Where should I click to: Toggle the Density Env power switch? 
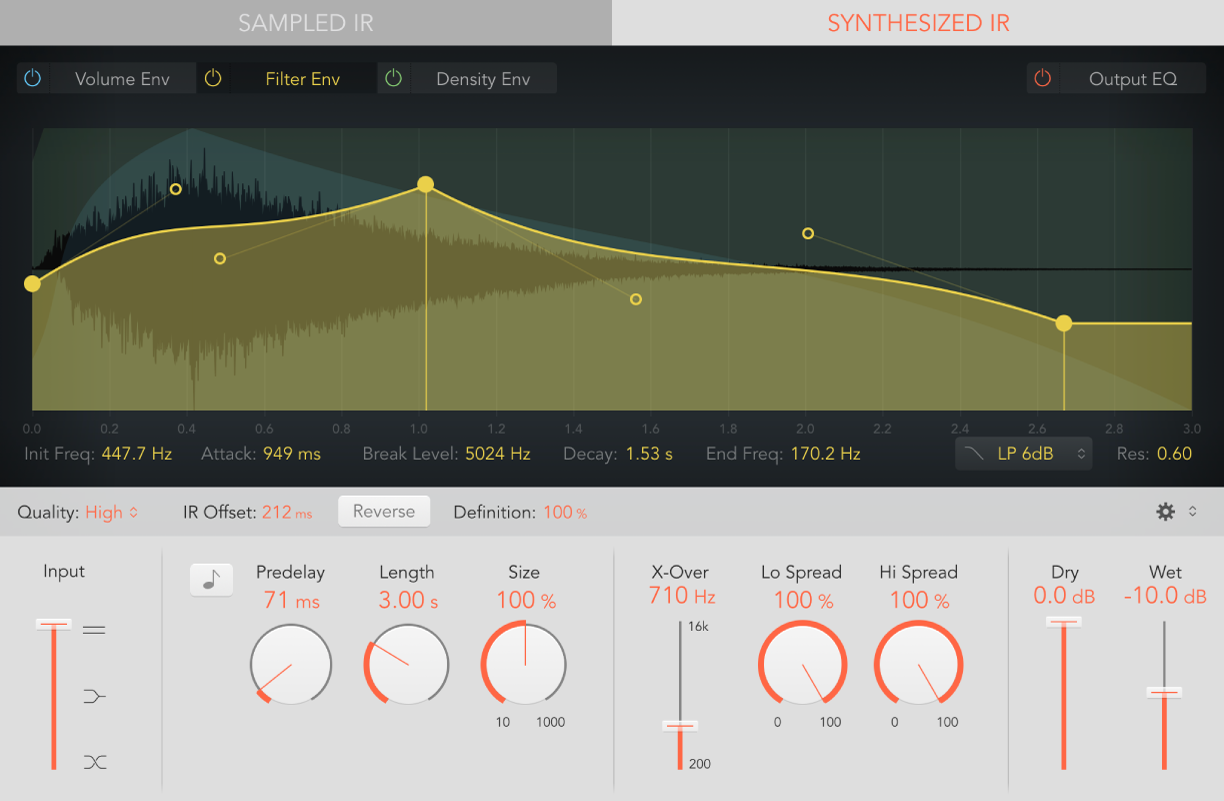[393, 77]
